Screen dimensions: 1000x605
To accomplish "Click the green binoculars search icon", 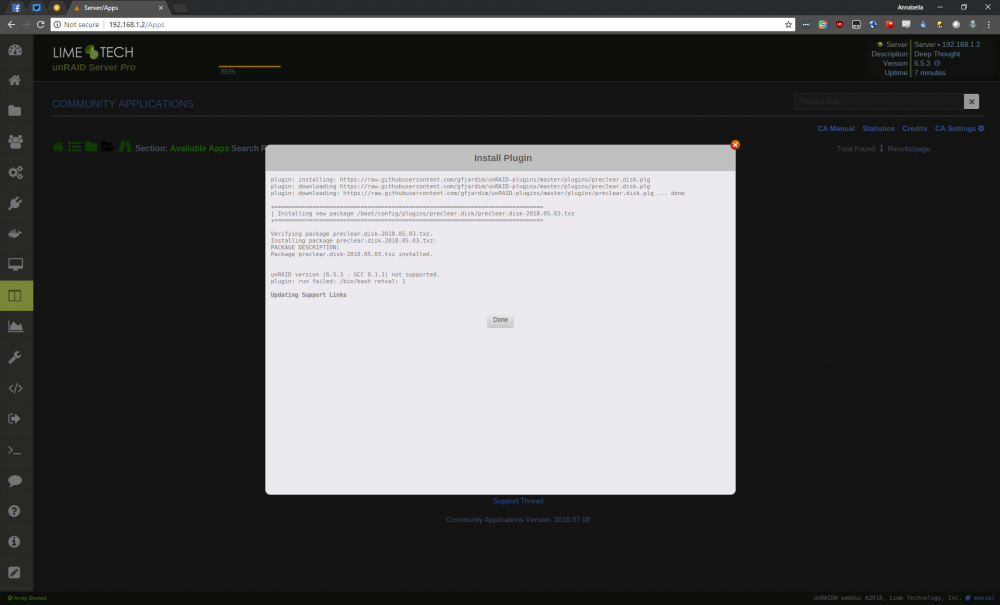I will (125, 147).
